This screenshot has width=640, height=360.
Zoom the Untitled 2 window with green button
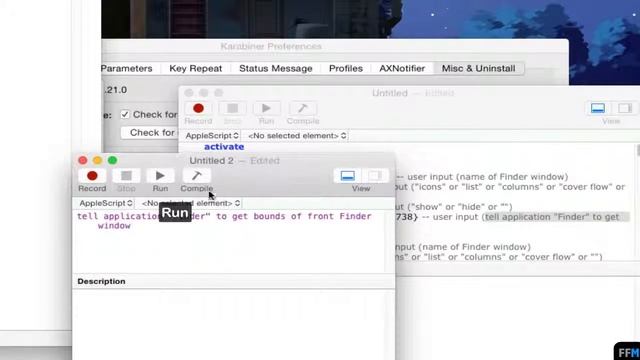pos(112,160)
